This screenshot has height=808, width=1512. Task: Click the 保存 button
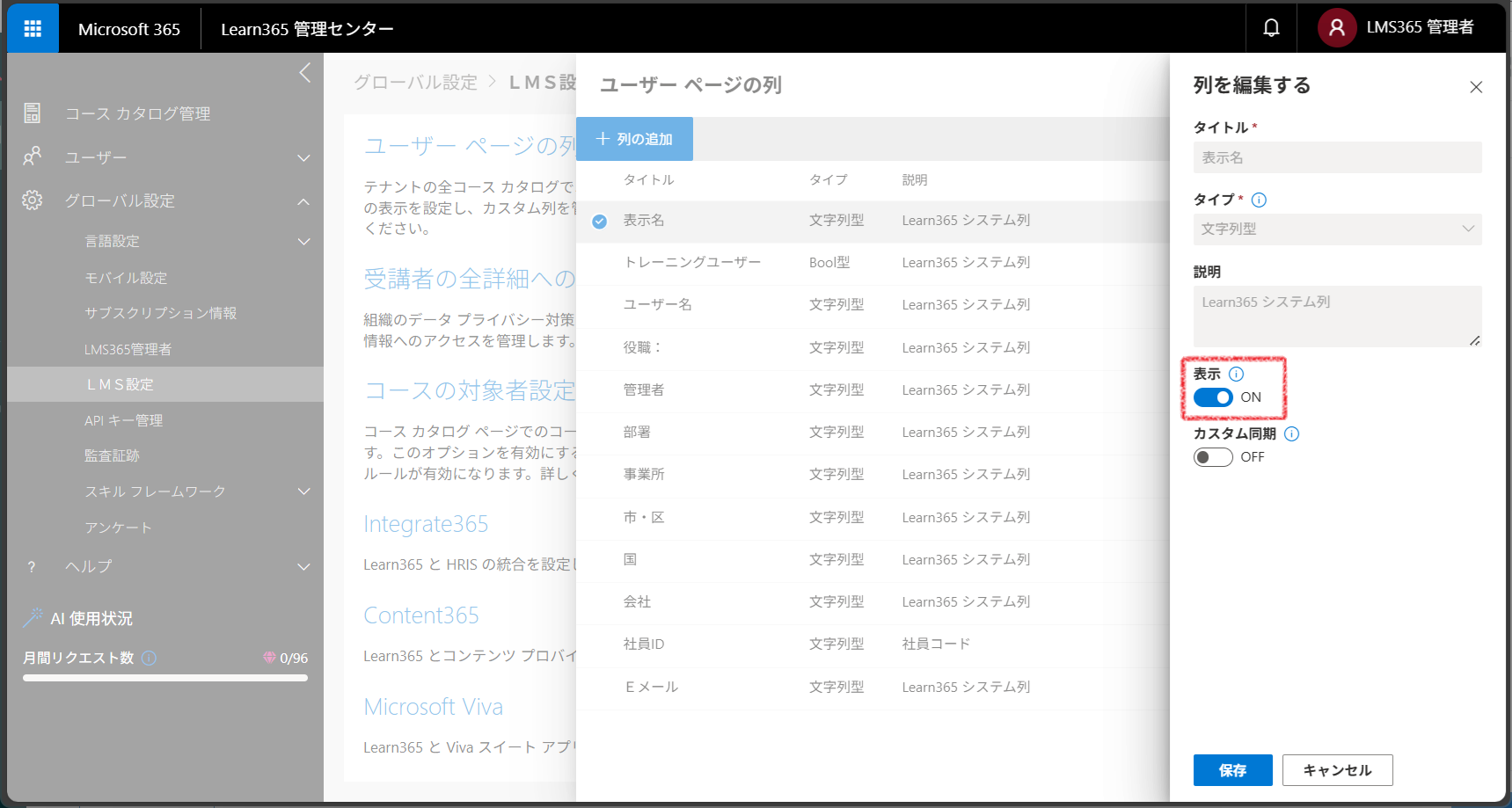pos(1232,770)
